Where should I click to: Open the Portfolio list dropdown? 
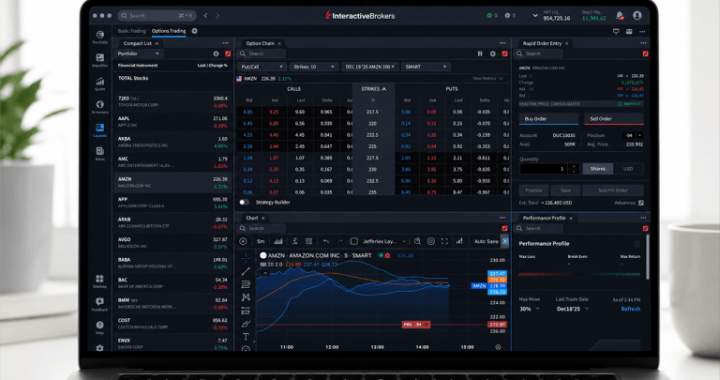138,54
